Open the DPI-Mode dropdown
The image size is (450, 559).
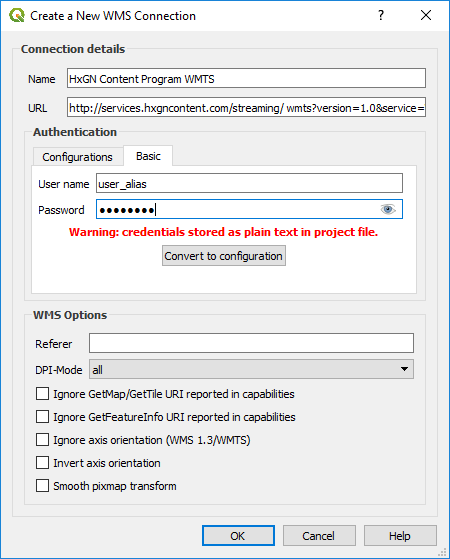[251, 369]
